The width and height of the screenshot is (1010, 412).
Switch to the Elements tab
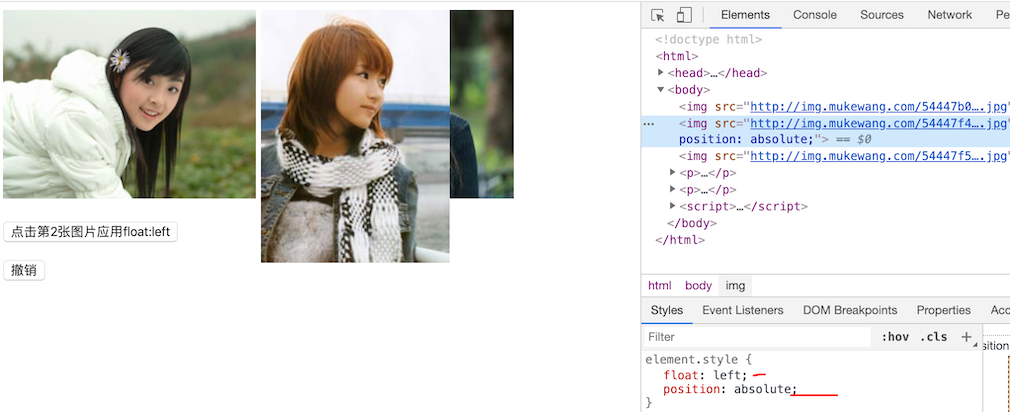pos(745,15)
